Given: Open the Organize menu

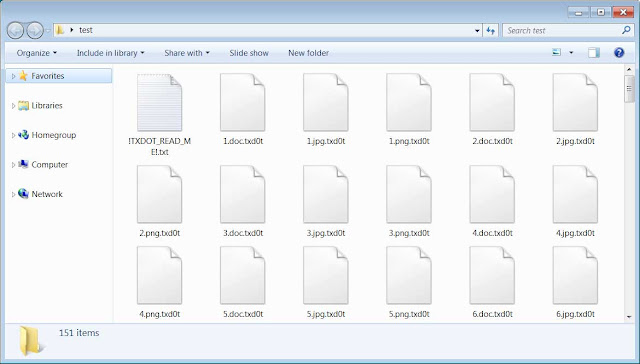Looking at the screenshot, I should pos(37,53).
